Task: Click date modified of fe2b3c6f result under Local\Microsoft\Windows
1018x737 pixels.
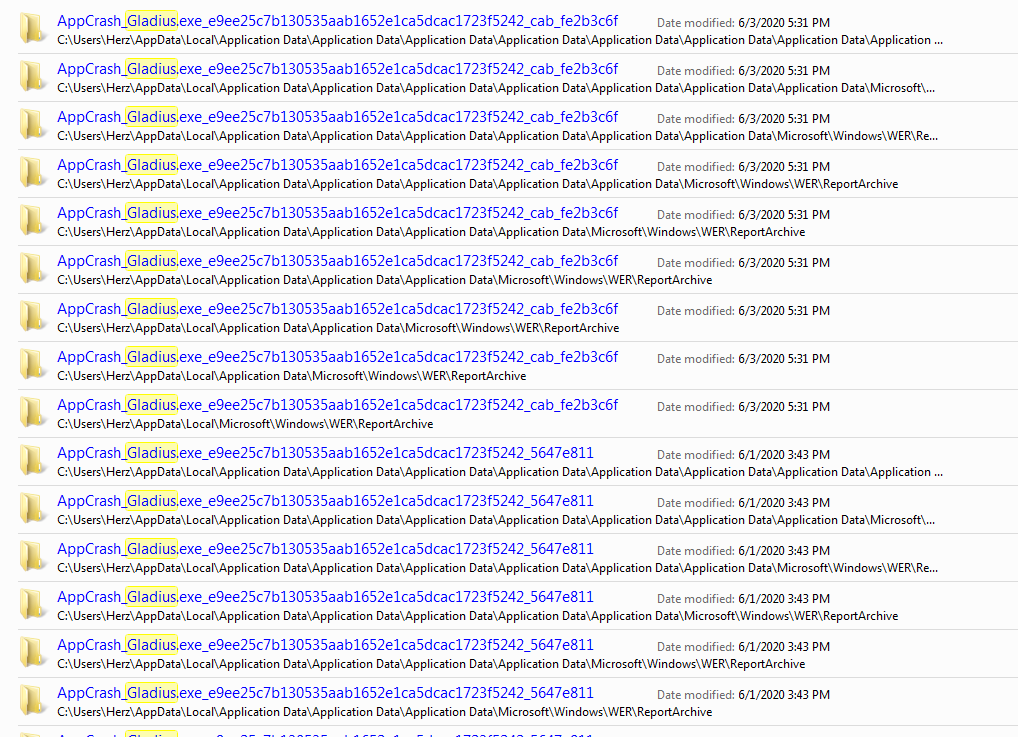Action: 743,407
